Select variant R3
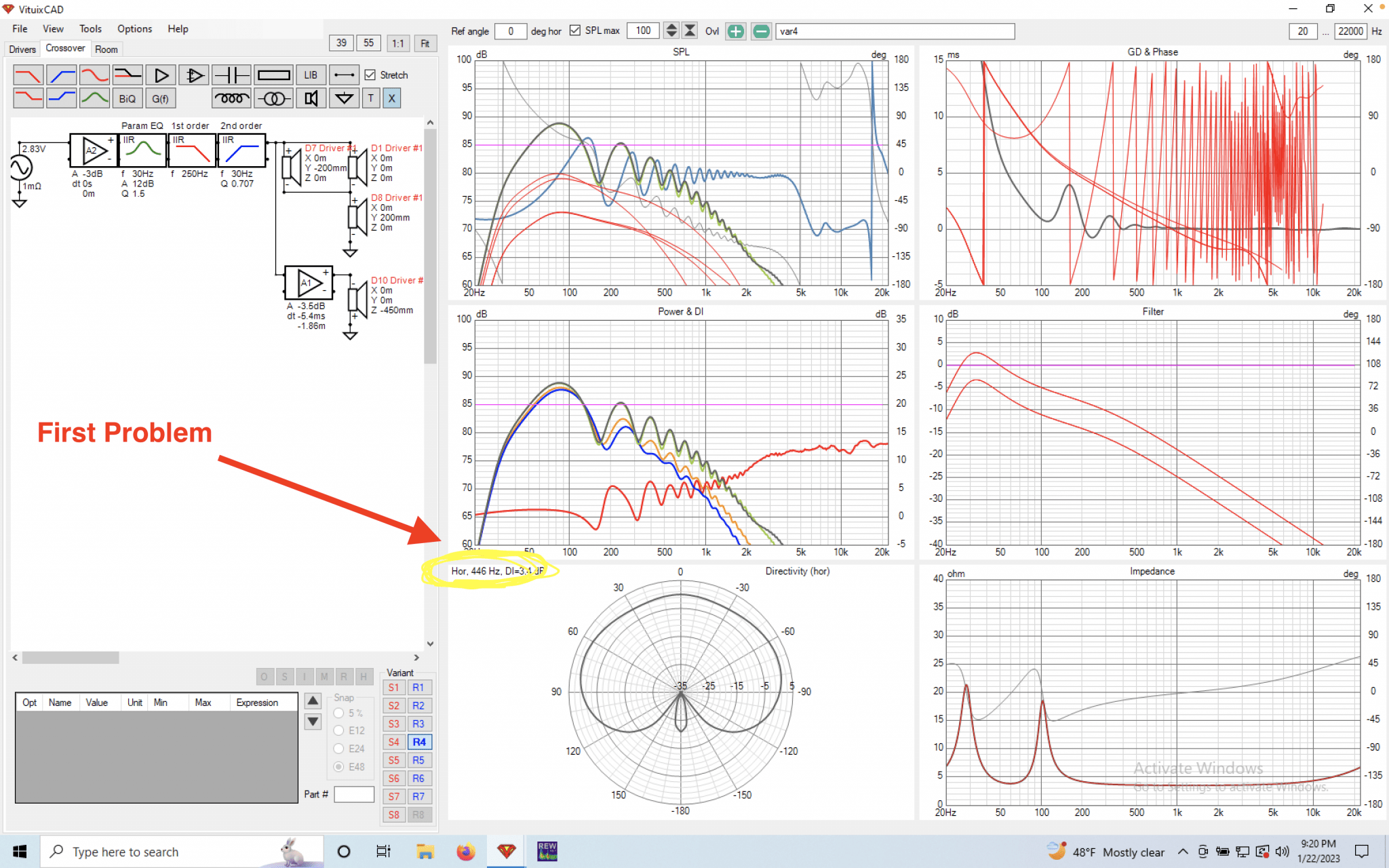 pyautogui.click(x=418, y=724)
